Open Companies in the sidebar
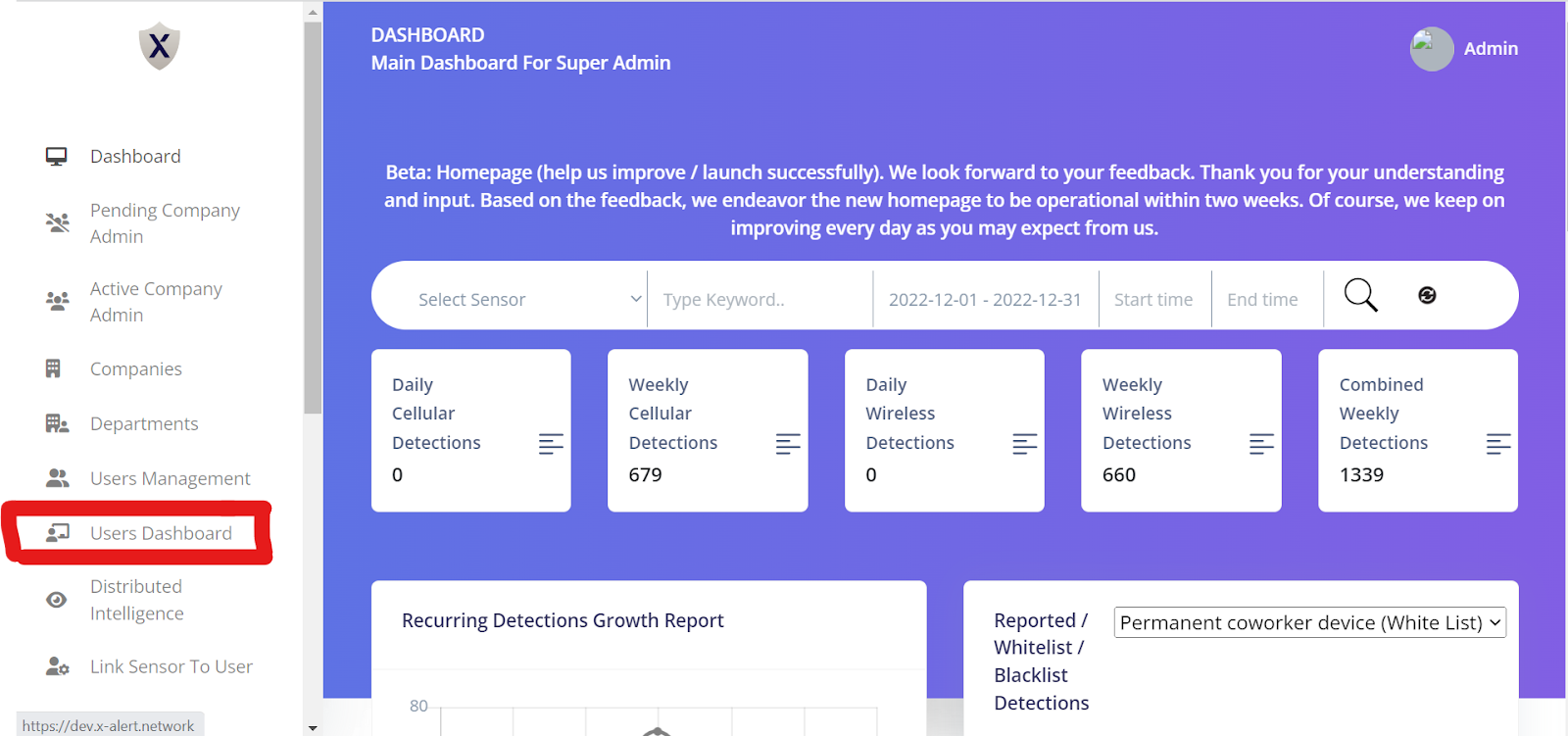This screenshot has height=736, width=1568. 136,368
